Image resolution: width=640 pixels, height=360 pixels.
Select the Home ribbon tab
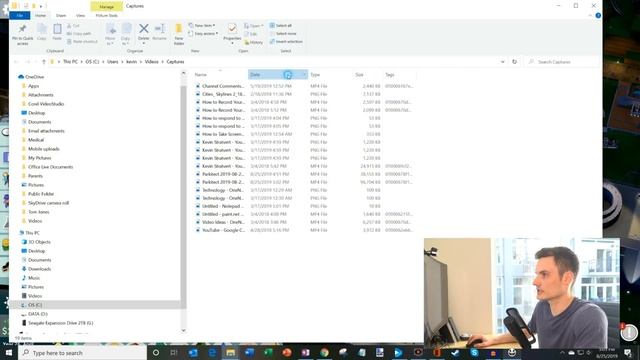point(40,16)
